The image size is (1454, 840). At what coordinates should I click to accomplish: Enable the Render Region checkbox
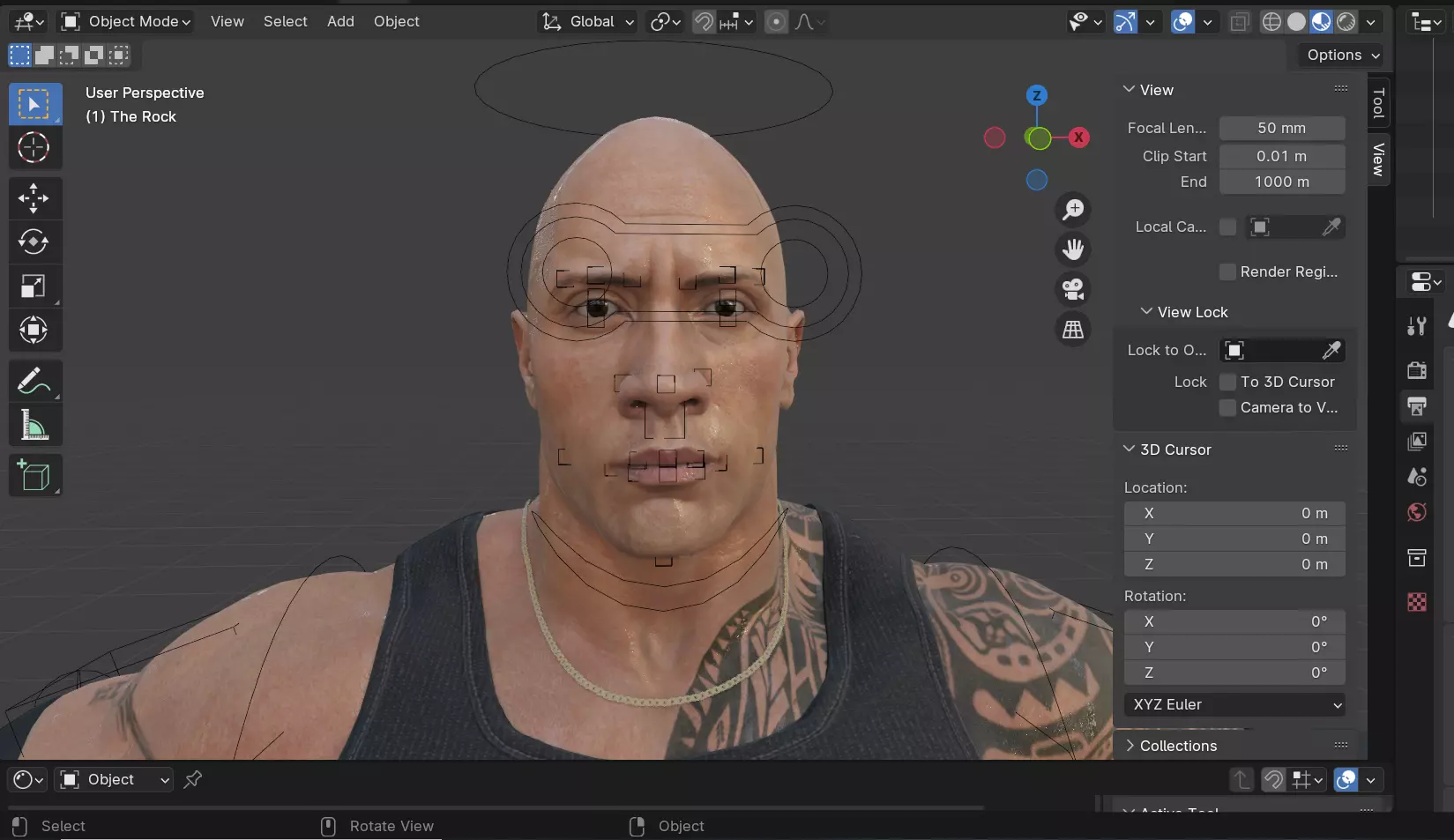tap(1227, 271)
